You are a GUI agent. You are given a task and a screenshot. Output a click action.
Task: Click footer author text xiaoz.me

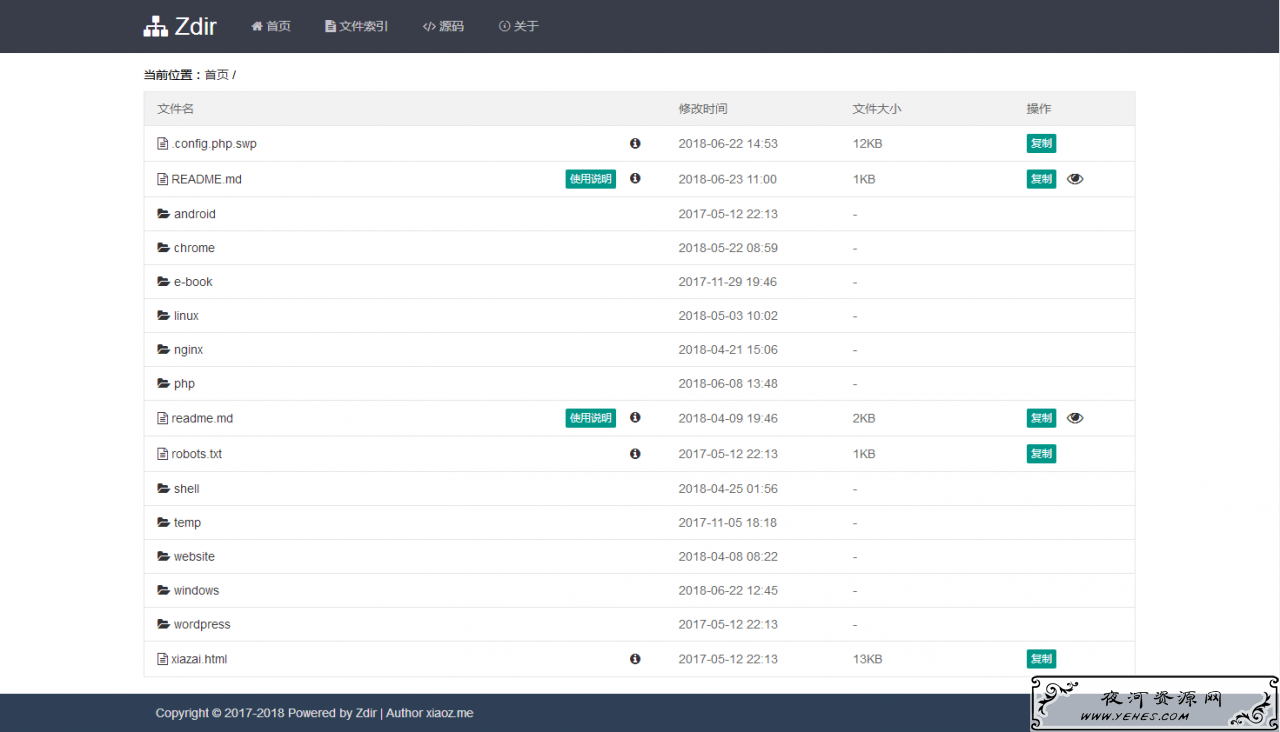tap(449, 713)
